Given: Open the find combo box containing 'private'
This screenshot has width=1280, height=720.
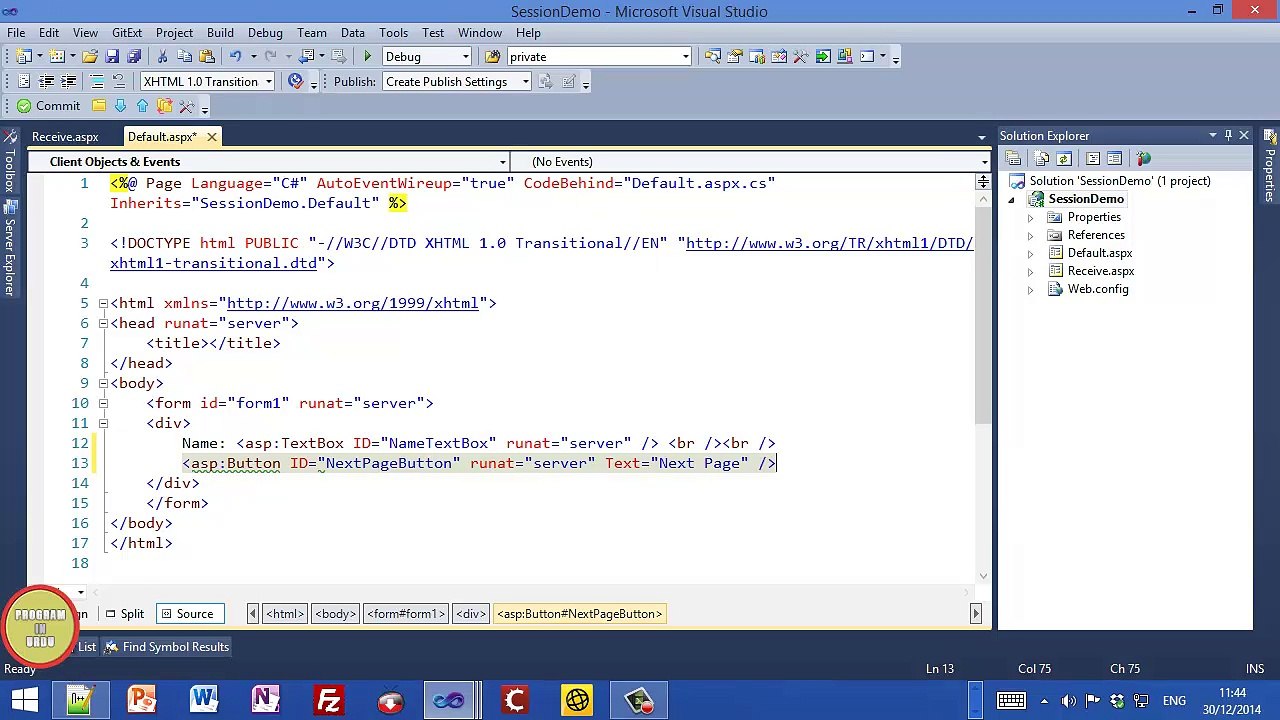Looking at the screenshot, I should click(x=598, y=57).
